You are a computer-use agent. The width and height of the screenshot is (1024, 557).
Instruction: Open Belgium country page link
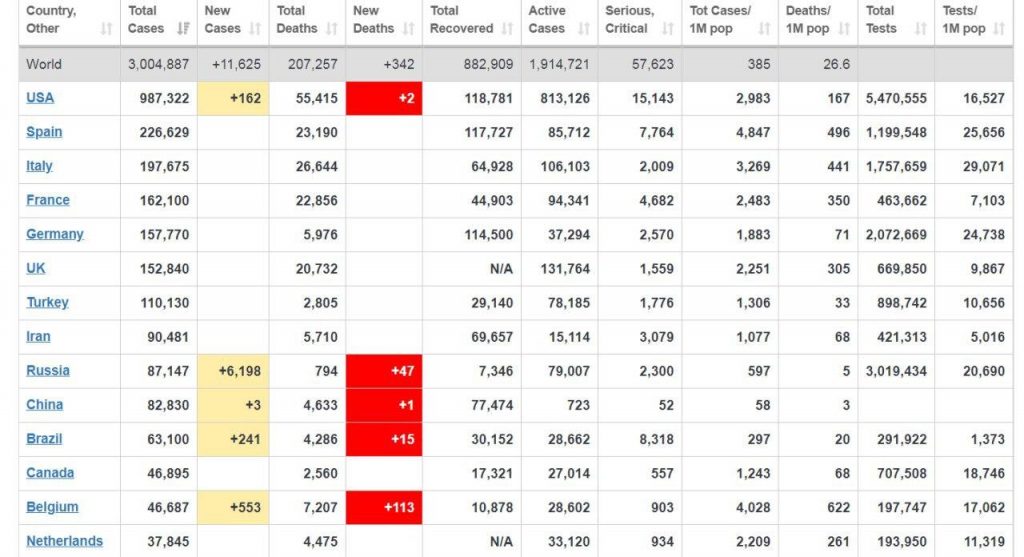(52, 507)
